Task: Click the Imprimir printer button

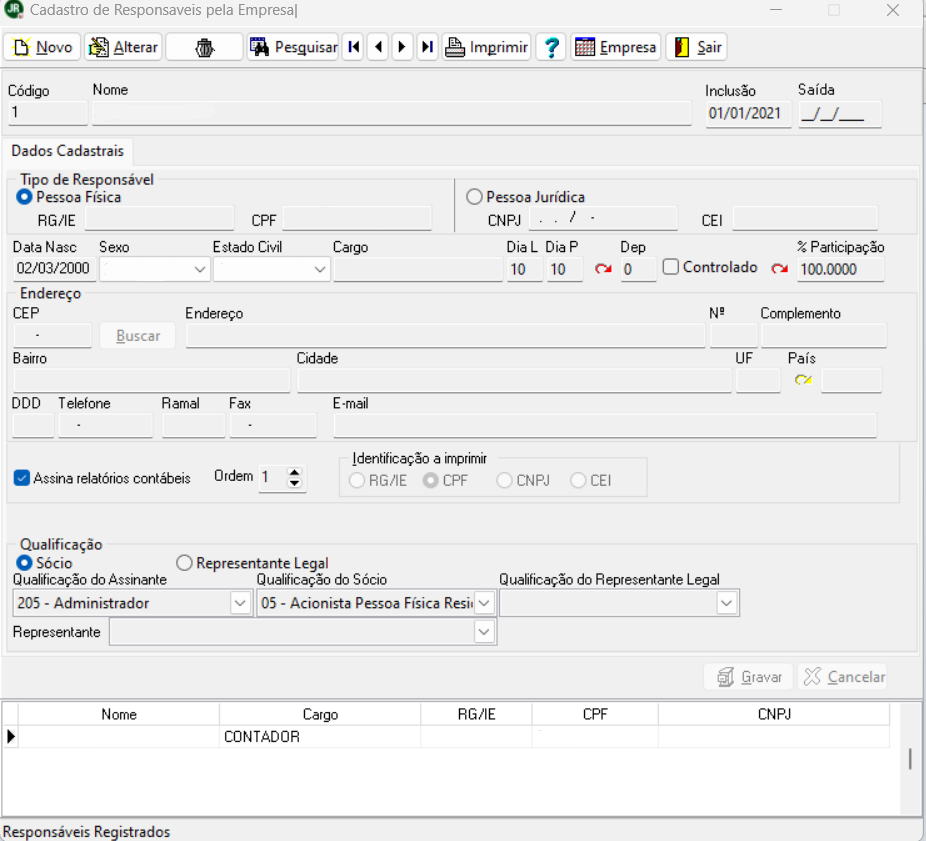Action: [x=486, y=47]
